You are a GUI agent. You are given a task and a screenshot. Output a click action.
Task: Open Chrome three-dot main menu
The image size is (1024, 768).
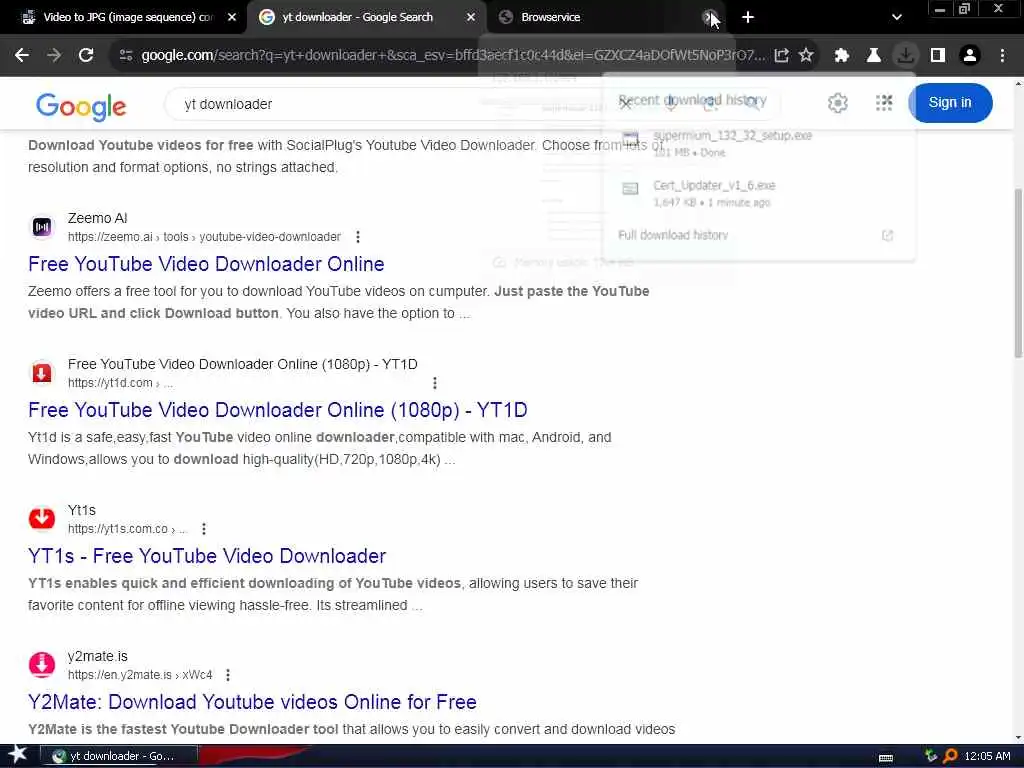[x=1002, y=56]
